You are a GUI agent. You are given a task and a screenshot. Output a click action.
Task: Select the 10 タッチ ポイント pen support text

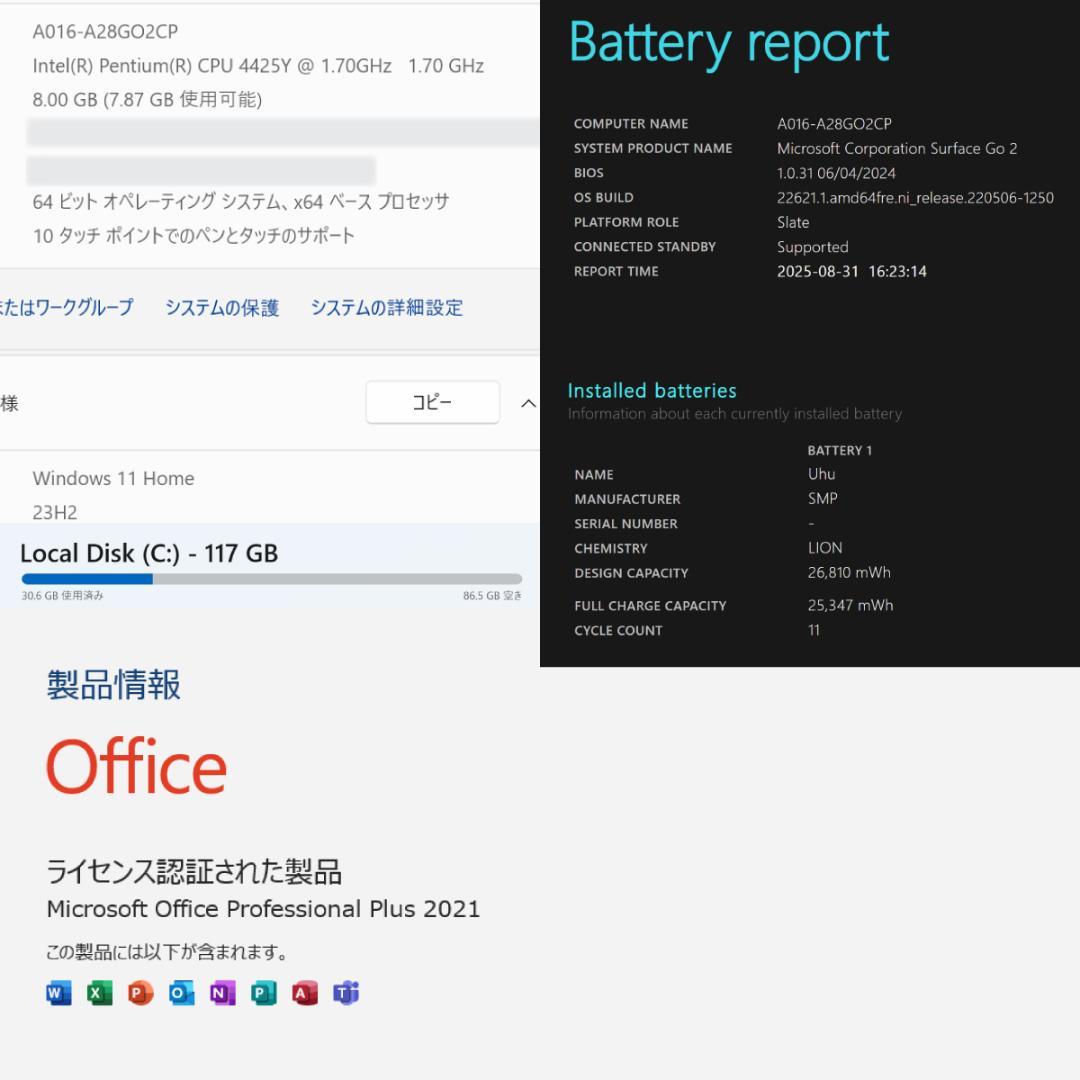[x=194, y=236]
